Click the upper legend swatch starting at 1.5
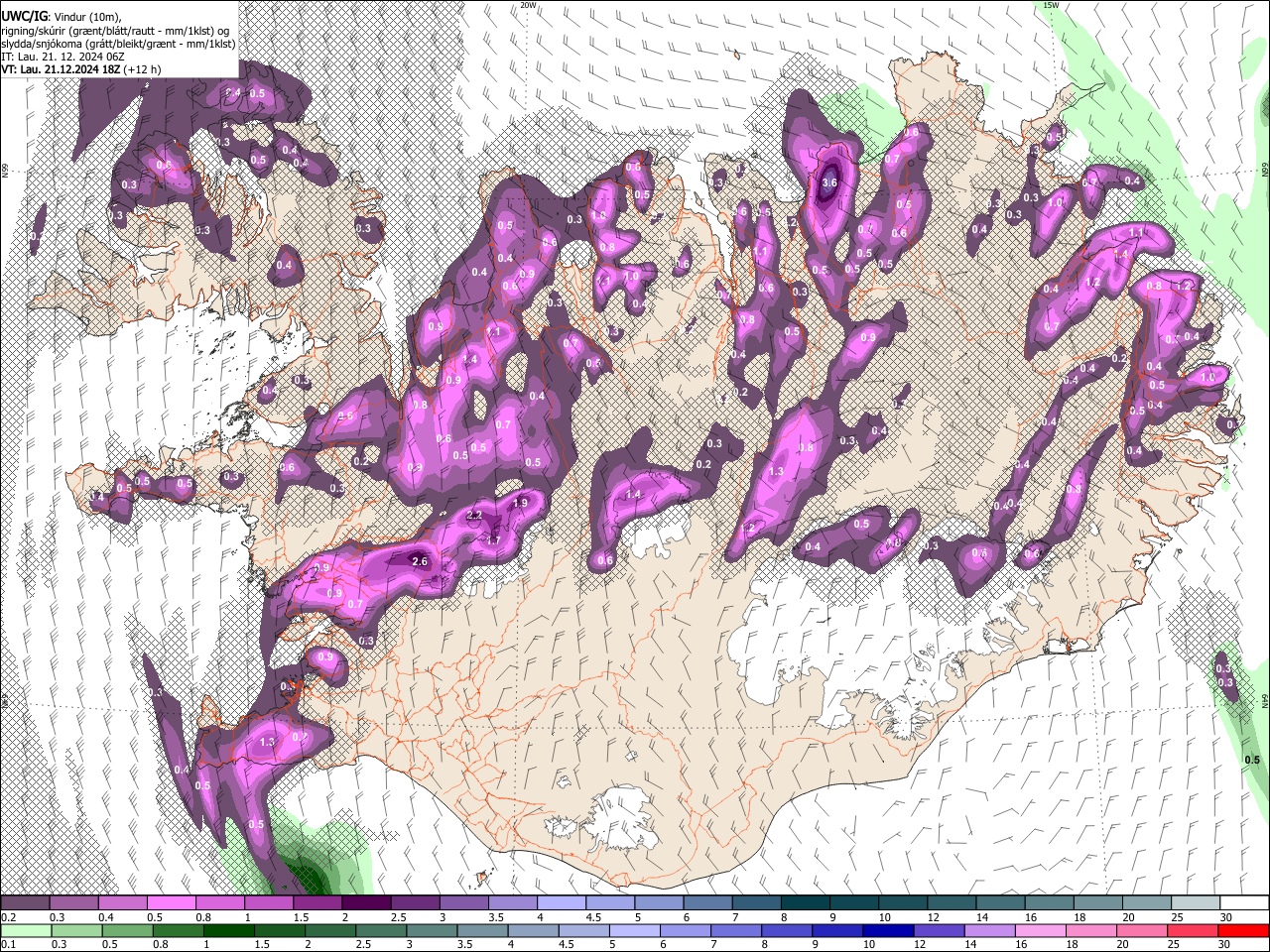The image size is (1270, 952). tap(317, 902)
